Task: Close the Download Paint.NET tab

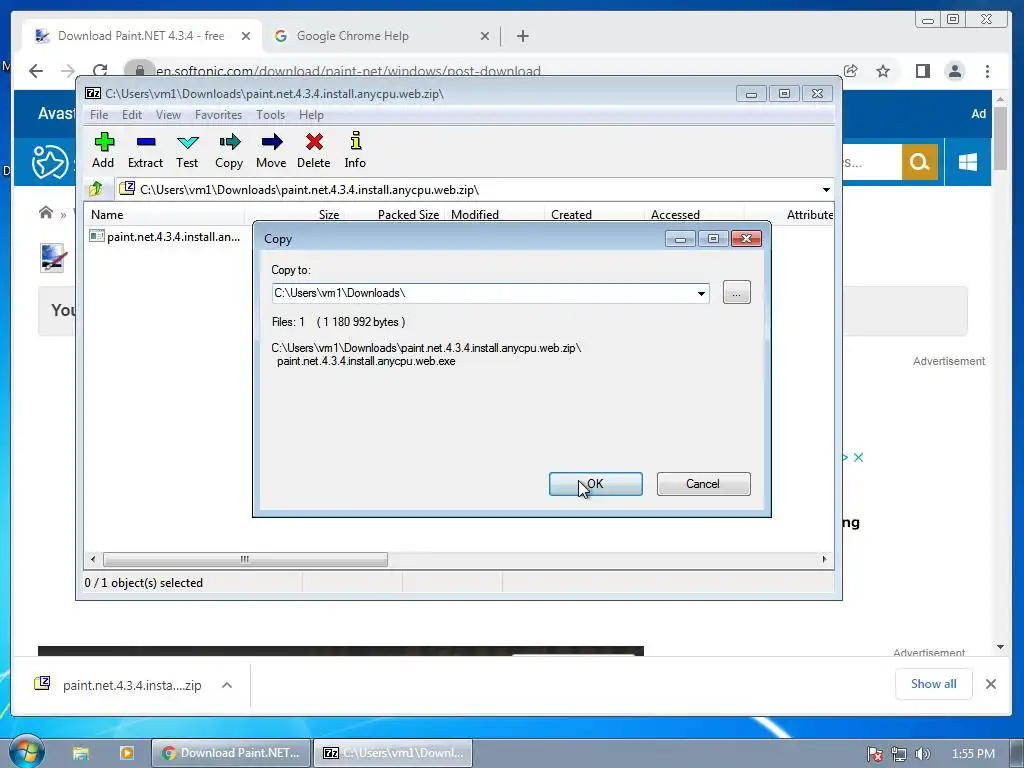Action: click(x=246, y=37)
